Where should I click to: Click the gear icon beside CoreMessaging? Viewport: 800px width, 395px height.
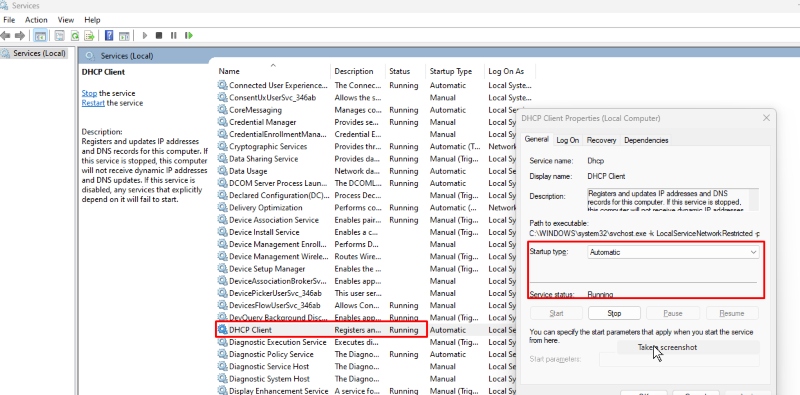pyautogui.click(x=222, y=110)
